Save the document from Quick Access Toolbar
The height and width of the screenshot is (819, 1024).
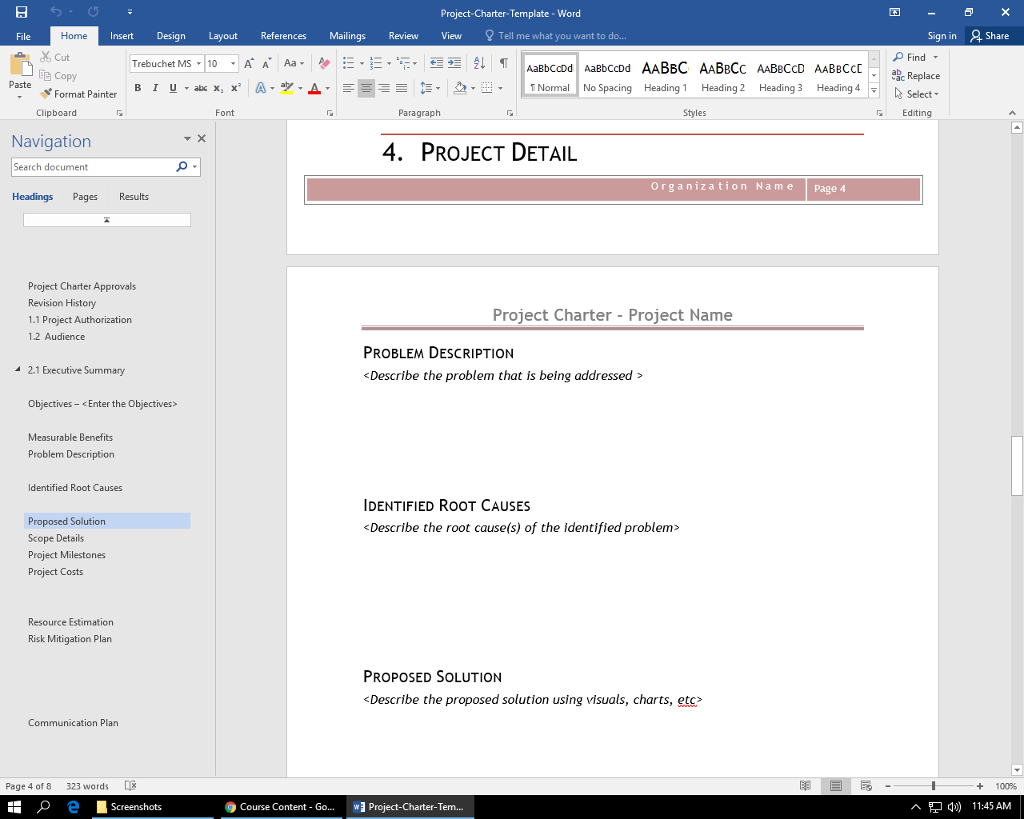21,13
